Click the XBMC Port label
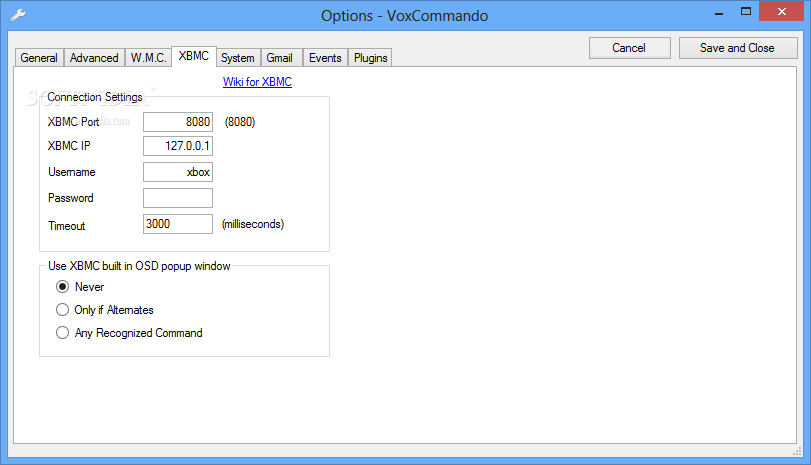Image resolution: width=811 pixels, height=465 pixels. coord(73,122)
